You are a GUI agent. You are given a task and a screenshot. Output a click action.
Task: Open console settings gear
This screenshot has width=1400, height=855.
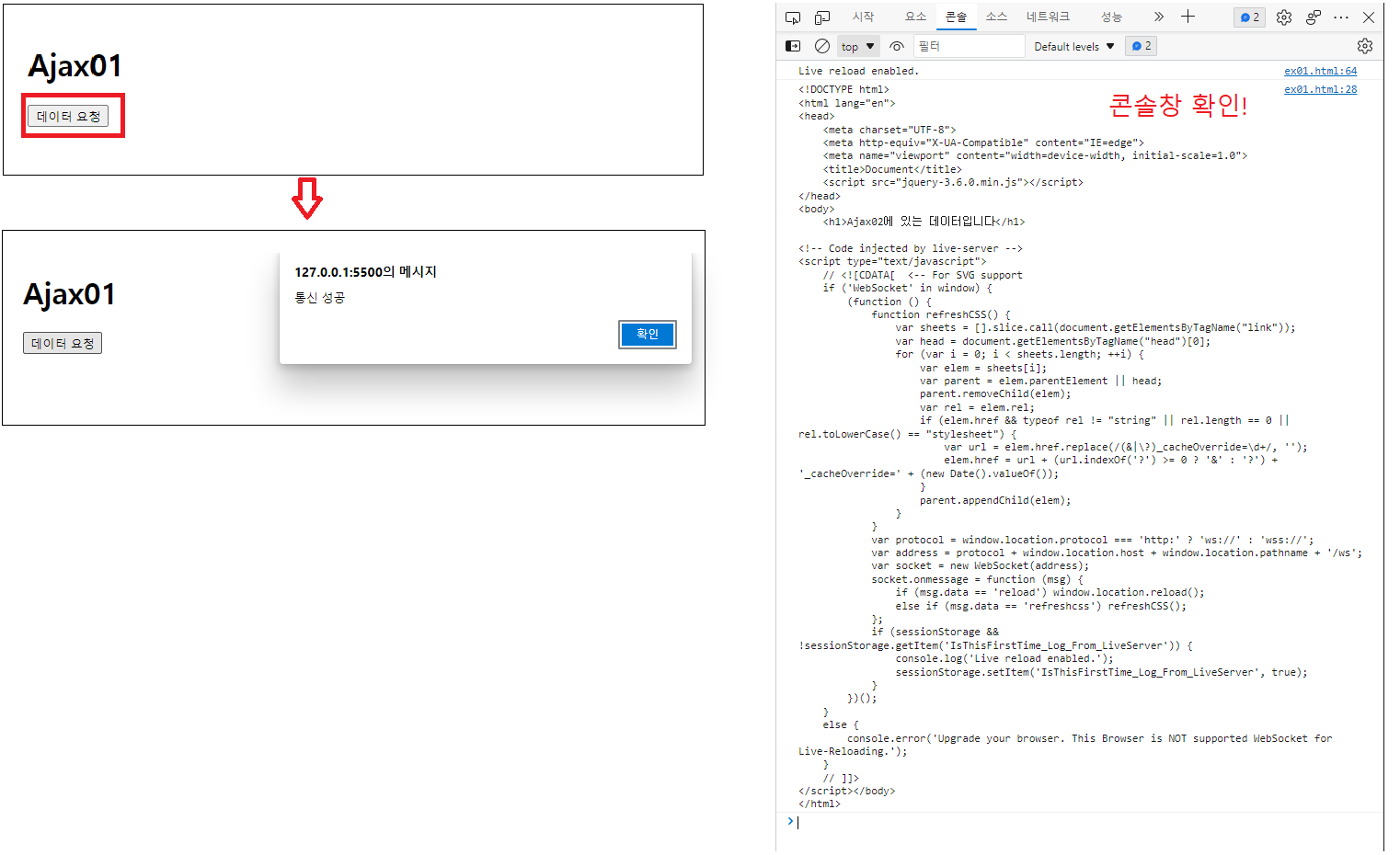[1365, 46]
